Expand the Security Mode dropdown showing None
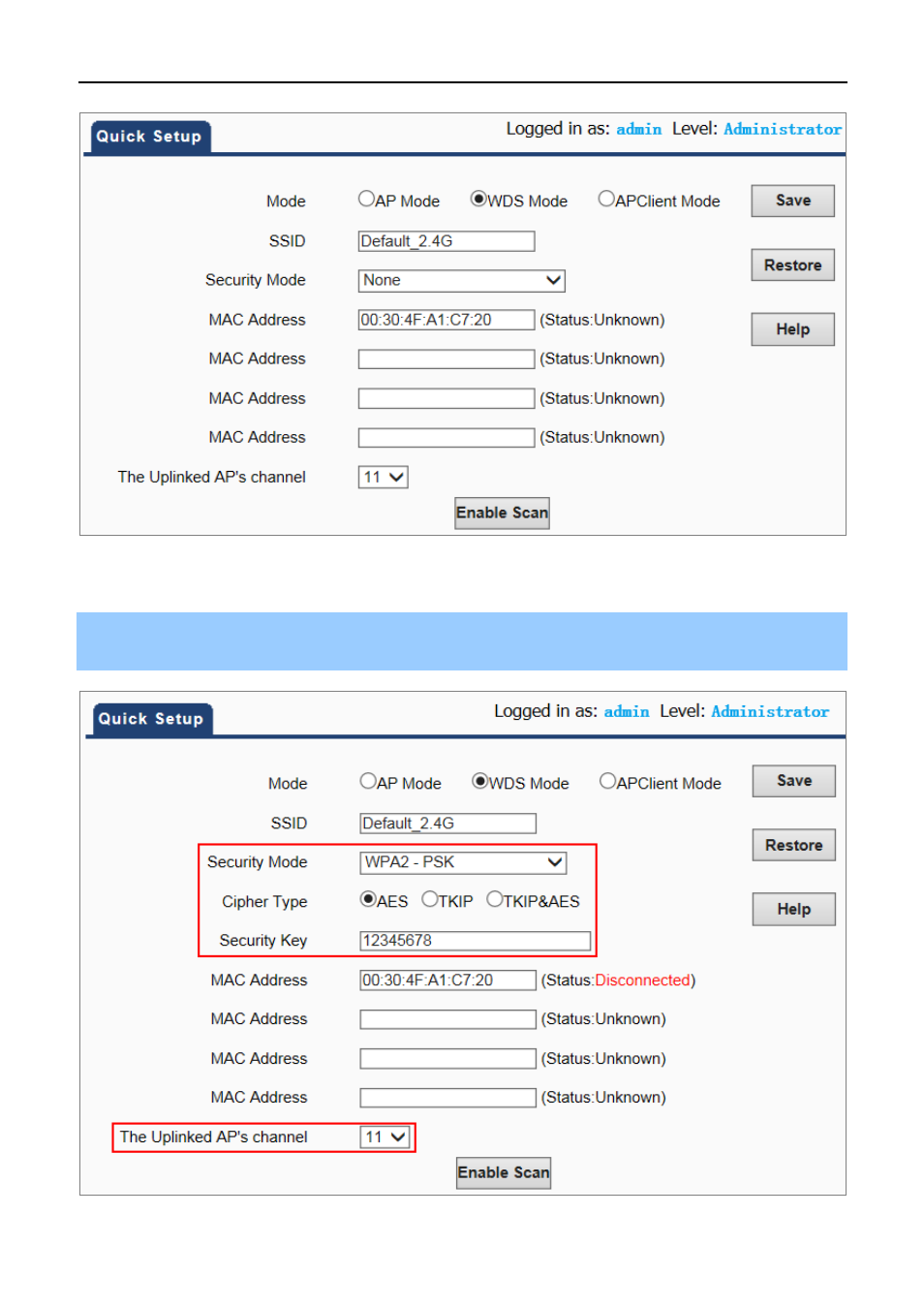924x1308 pixels. (x=461, y=280)
